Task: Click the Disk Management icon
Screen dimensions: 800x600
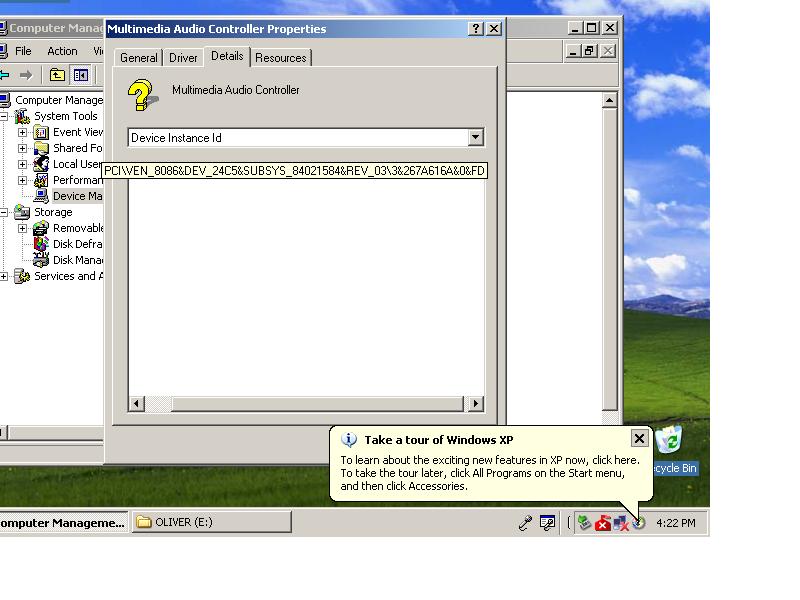Action: (41, 260)
